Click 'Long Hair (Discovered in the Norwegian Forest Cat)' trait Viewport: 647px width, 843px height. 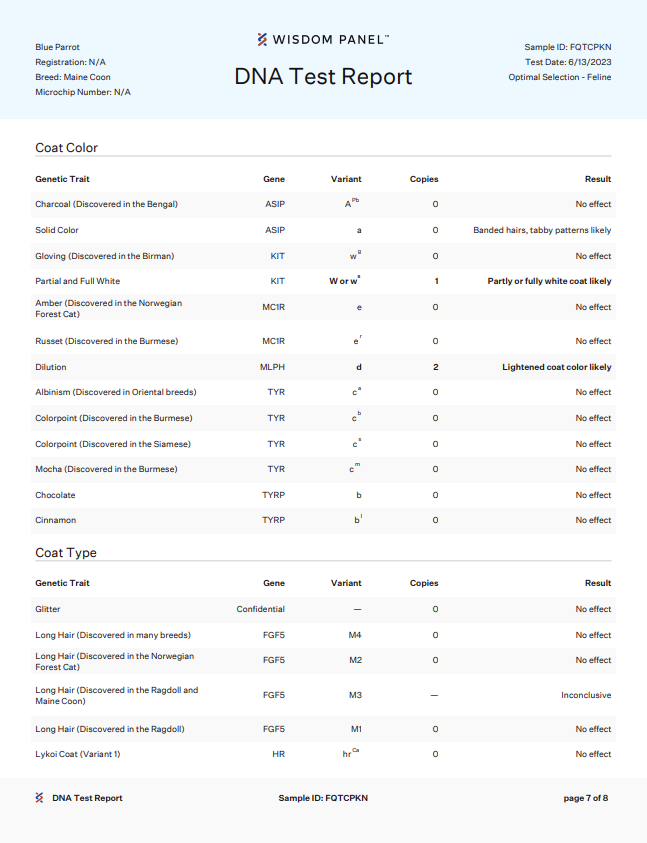pyautogui.click(x=115, y=661)
